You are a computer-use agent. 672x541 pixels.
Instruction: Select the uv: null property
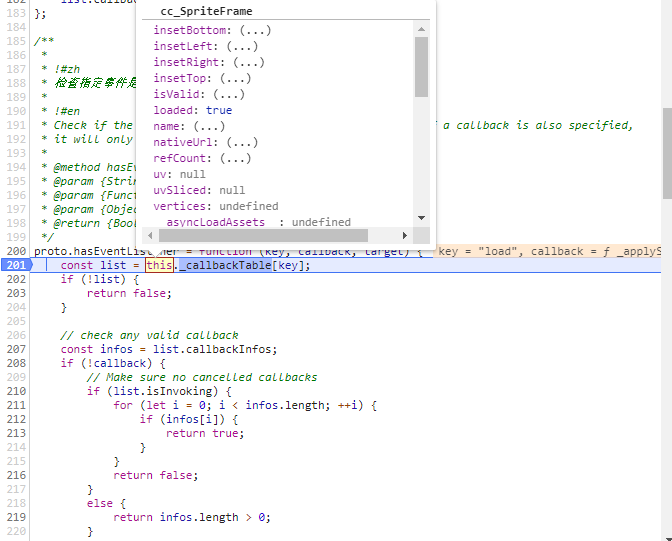point(179,174)
